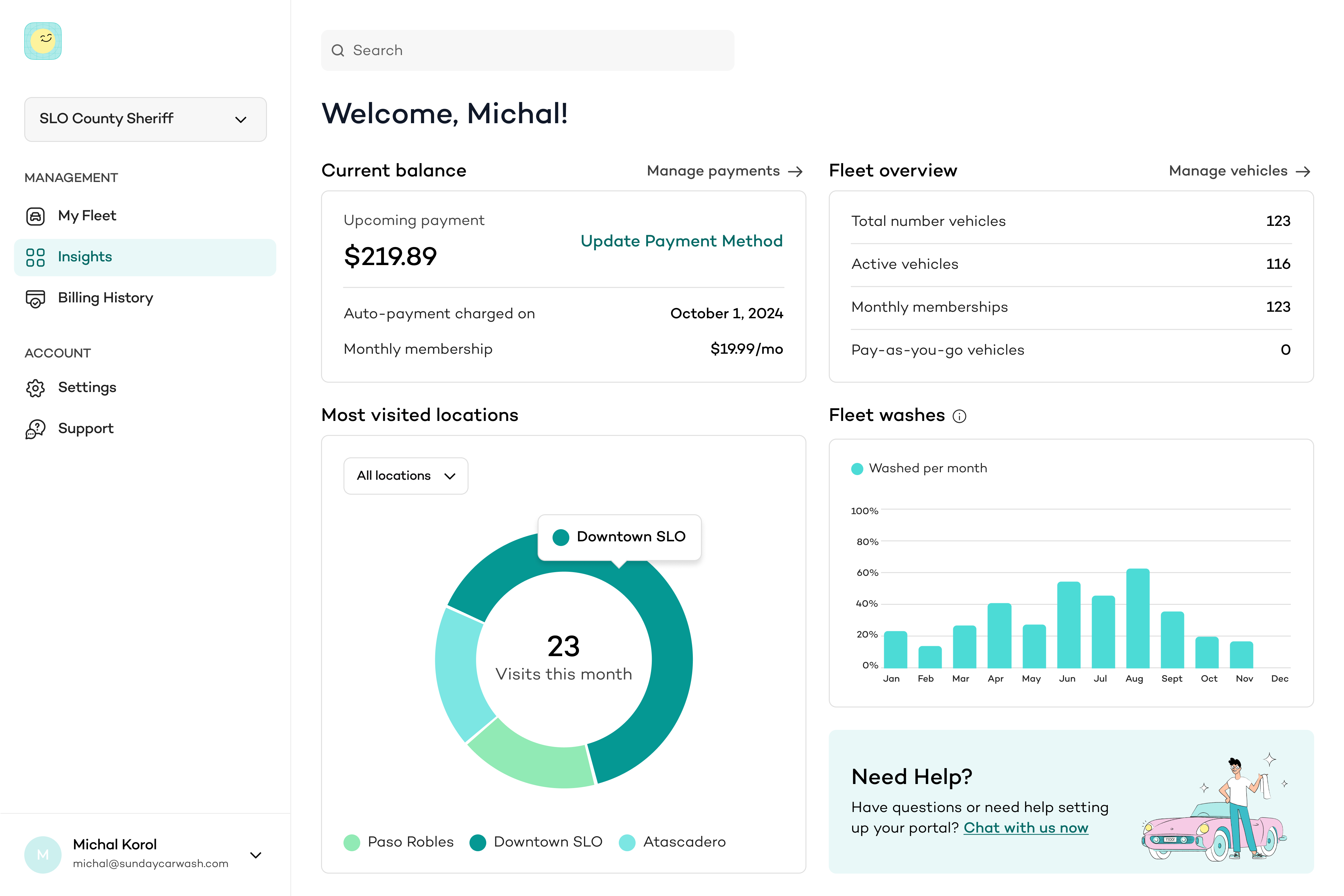Click the Manage vehicles arrow icon

tap(1303, 171)
